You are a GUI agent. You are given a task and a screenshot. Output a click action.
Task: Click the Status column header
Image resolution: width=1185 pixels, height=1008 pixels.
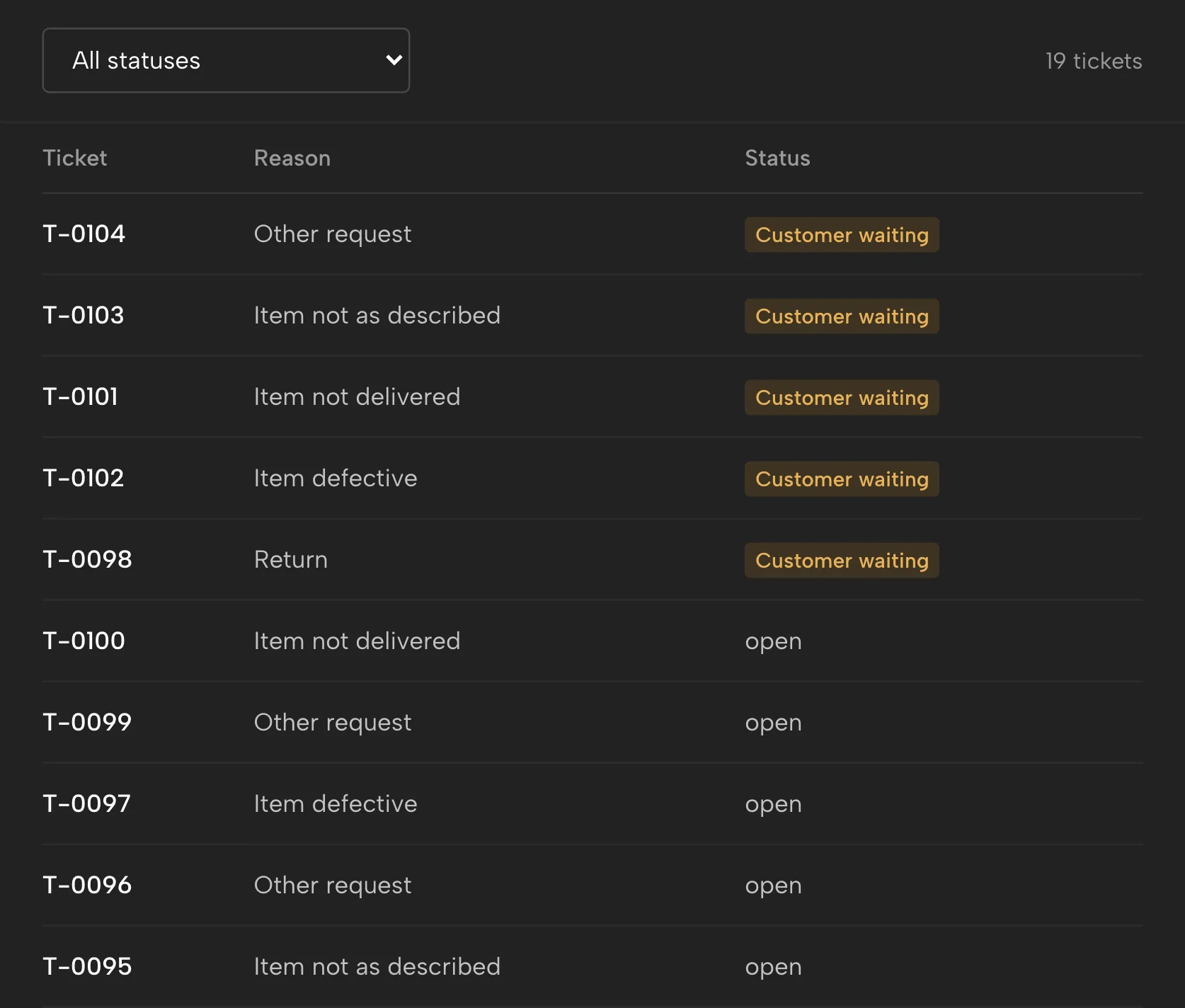tap(777, 158)
